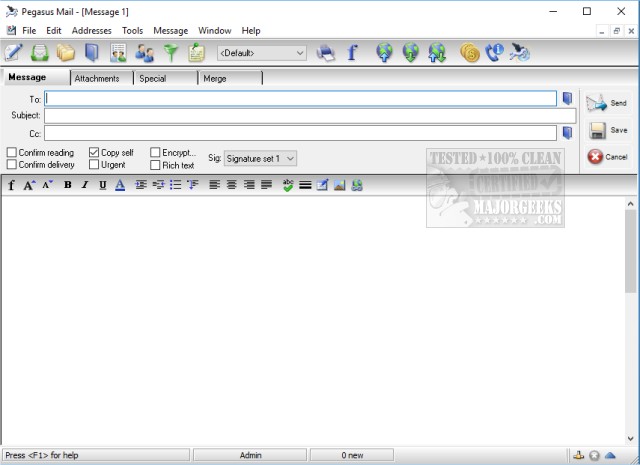Apply italic formatting
The image size is (640, 465).
pyautogui.click(x=85, y=185)
